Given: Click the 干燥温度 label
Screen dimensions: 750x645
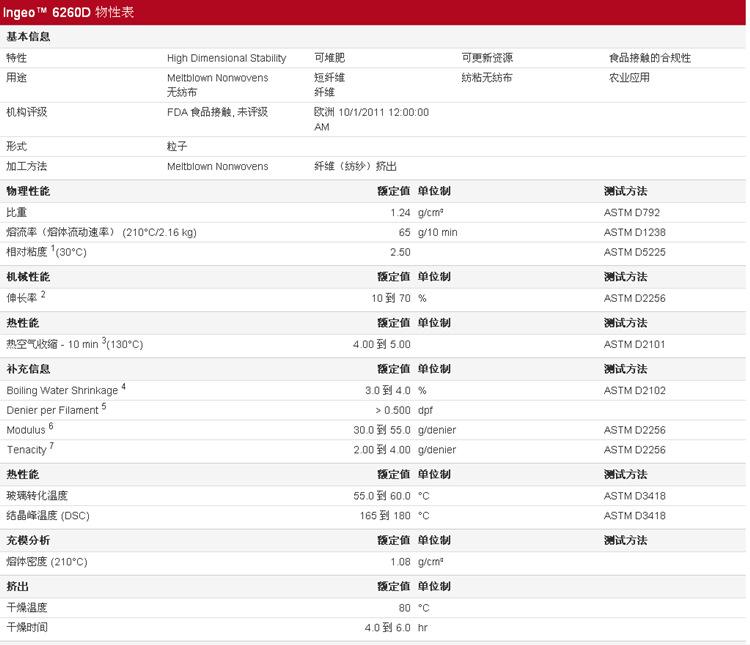Looking at the screenshot, I should [27, 608].
